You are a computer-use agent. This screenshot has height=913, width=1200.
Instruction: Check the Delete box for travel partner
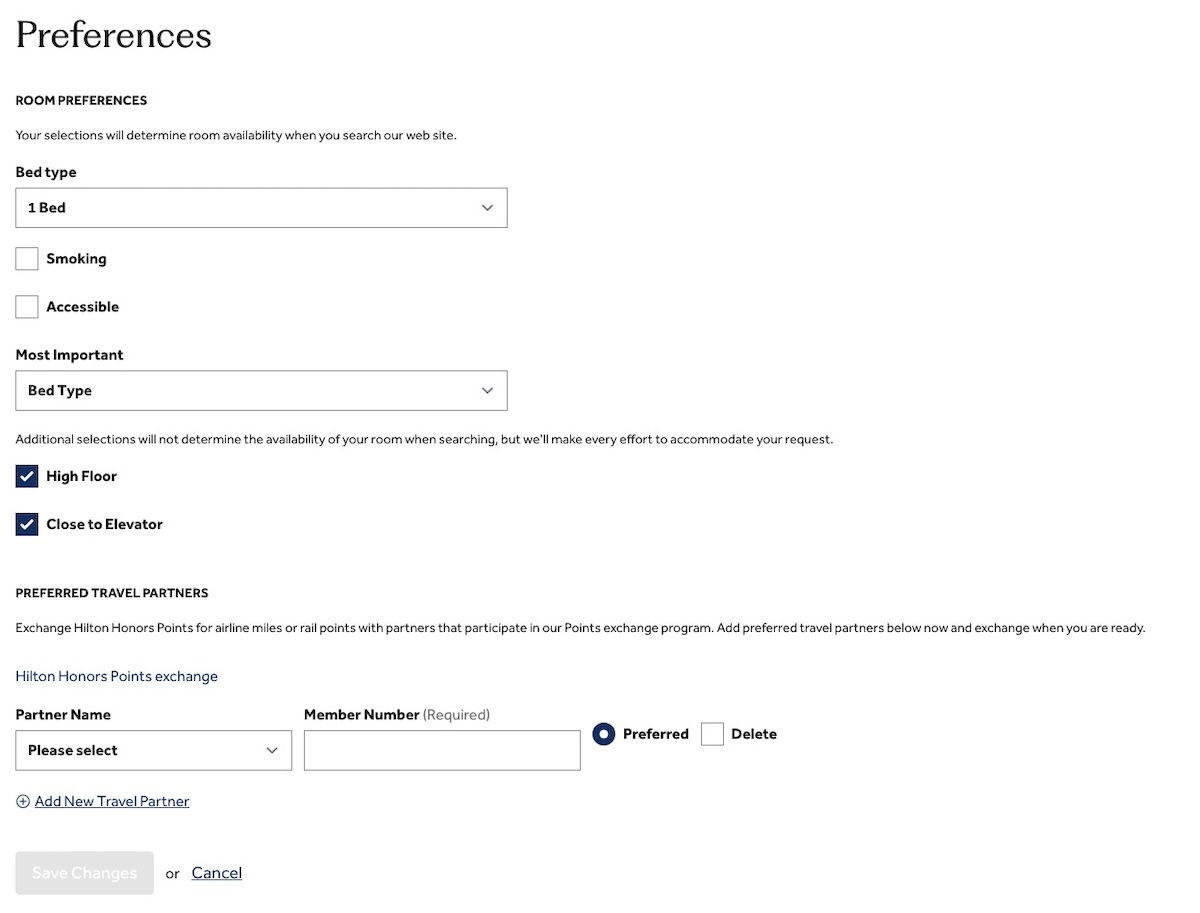(x=712, y=734)
